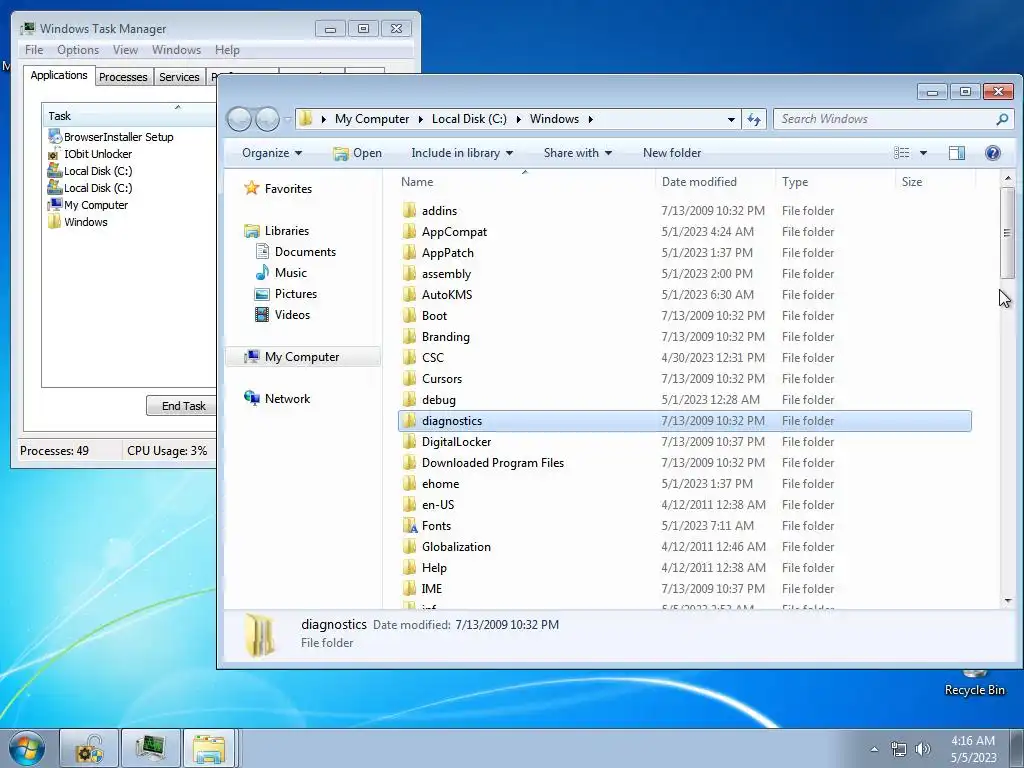Image resolution: width=1024 pixels, height=768 pixels.
Task: Click the volume speaker tray icon
Action: [x=923, y=749]
